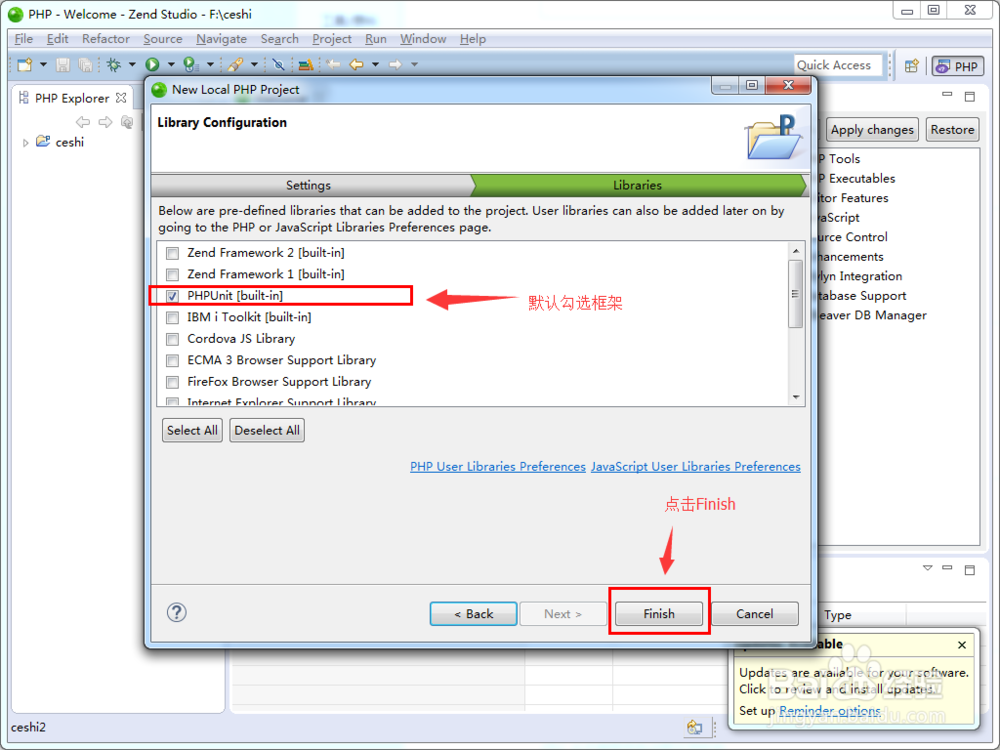Dismiss the Updates available popup
The width and height of the screenshot is (1000, 750).
(962, 645)
